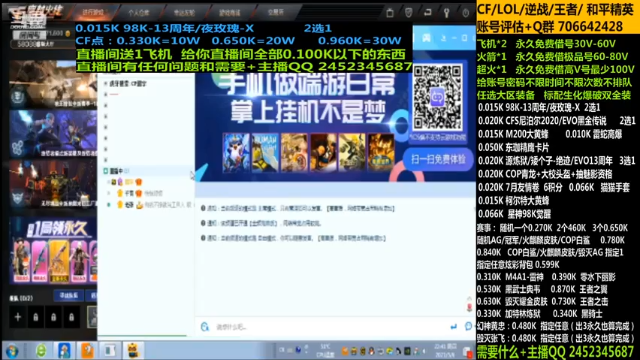Open the blue character icon on the taskbar
The height and width of the screenshot is (360, 640).
(x=64, y=351)
